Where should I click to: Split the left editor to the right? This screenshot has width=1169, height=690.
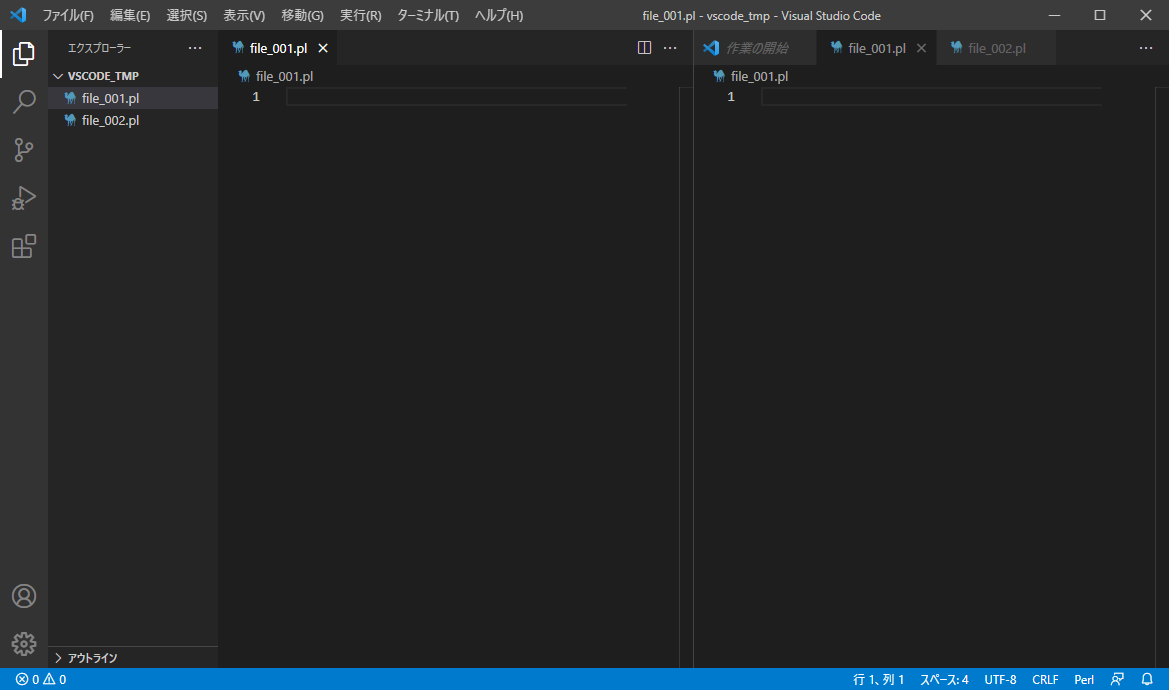coord(644,48)
